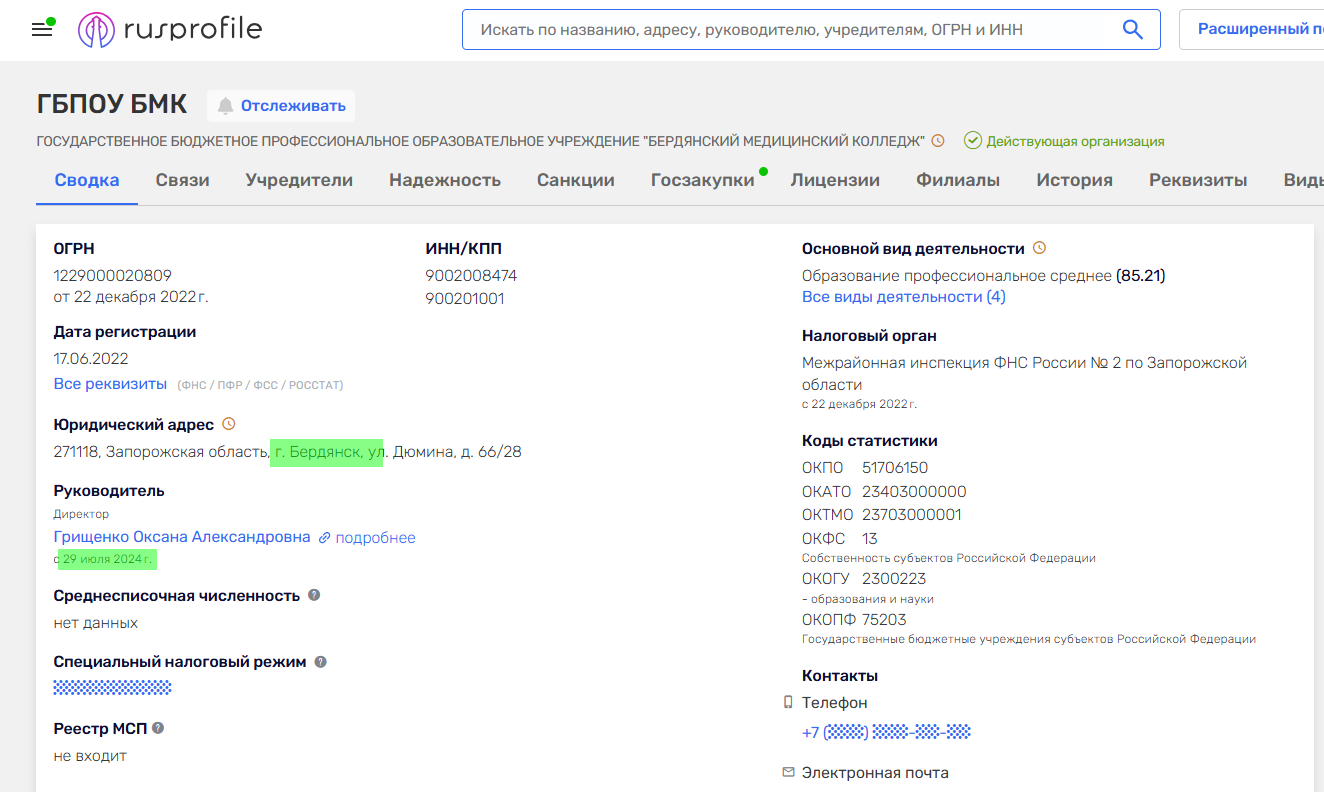Screen dimensions: 1324x792
Task: Open the Госзакупки tab
Action: [702, 180]
